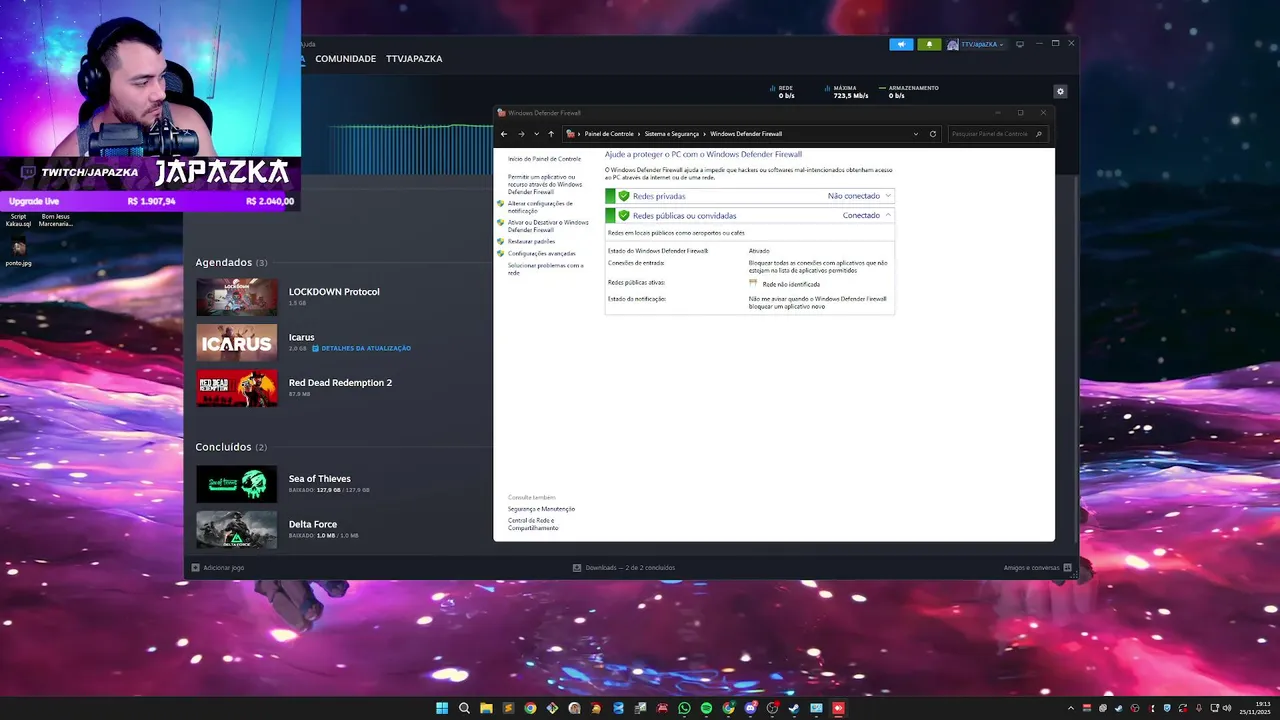Show hidden system tray icons chevron
This screenshot has height=720, width=1280.
[1071, 708]
